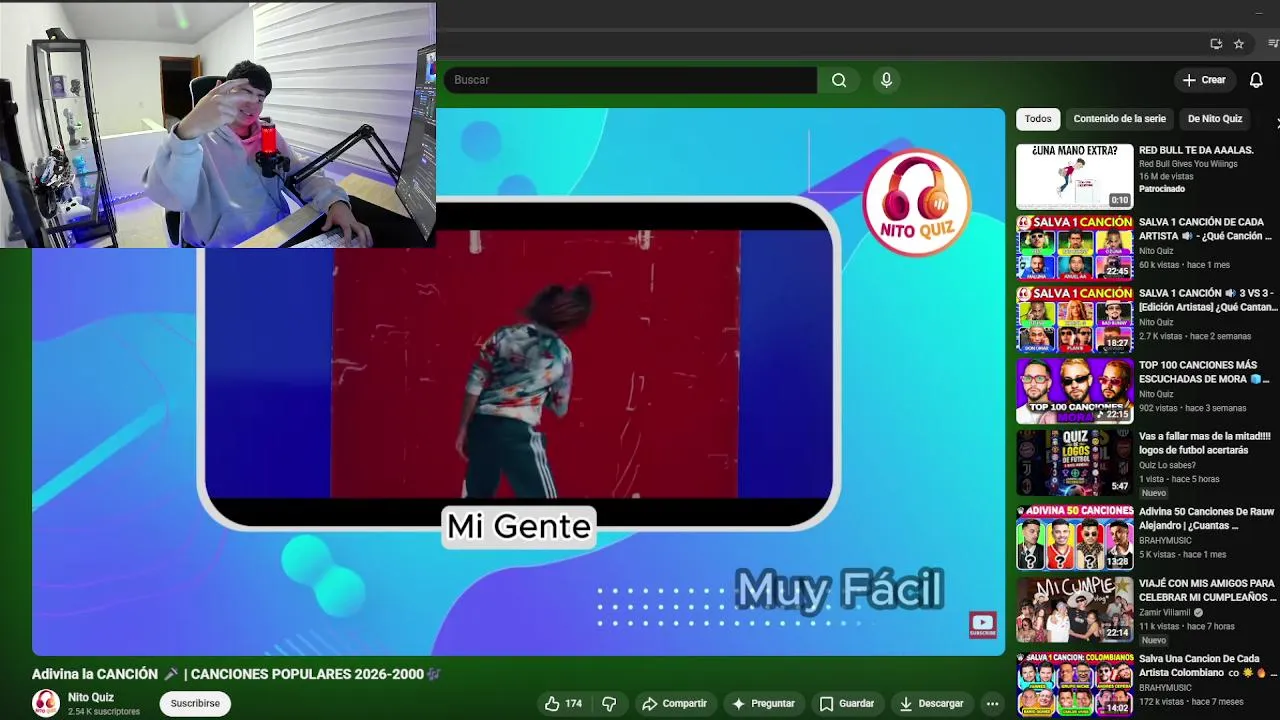Bookmark this page with star icon

[1239, 44]
